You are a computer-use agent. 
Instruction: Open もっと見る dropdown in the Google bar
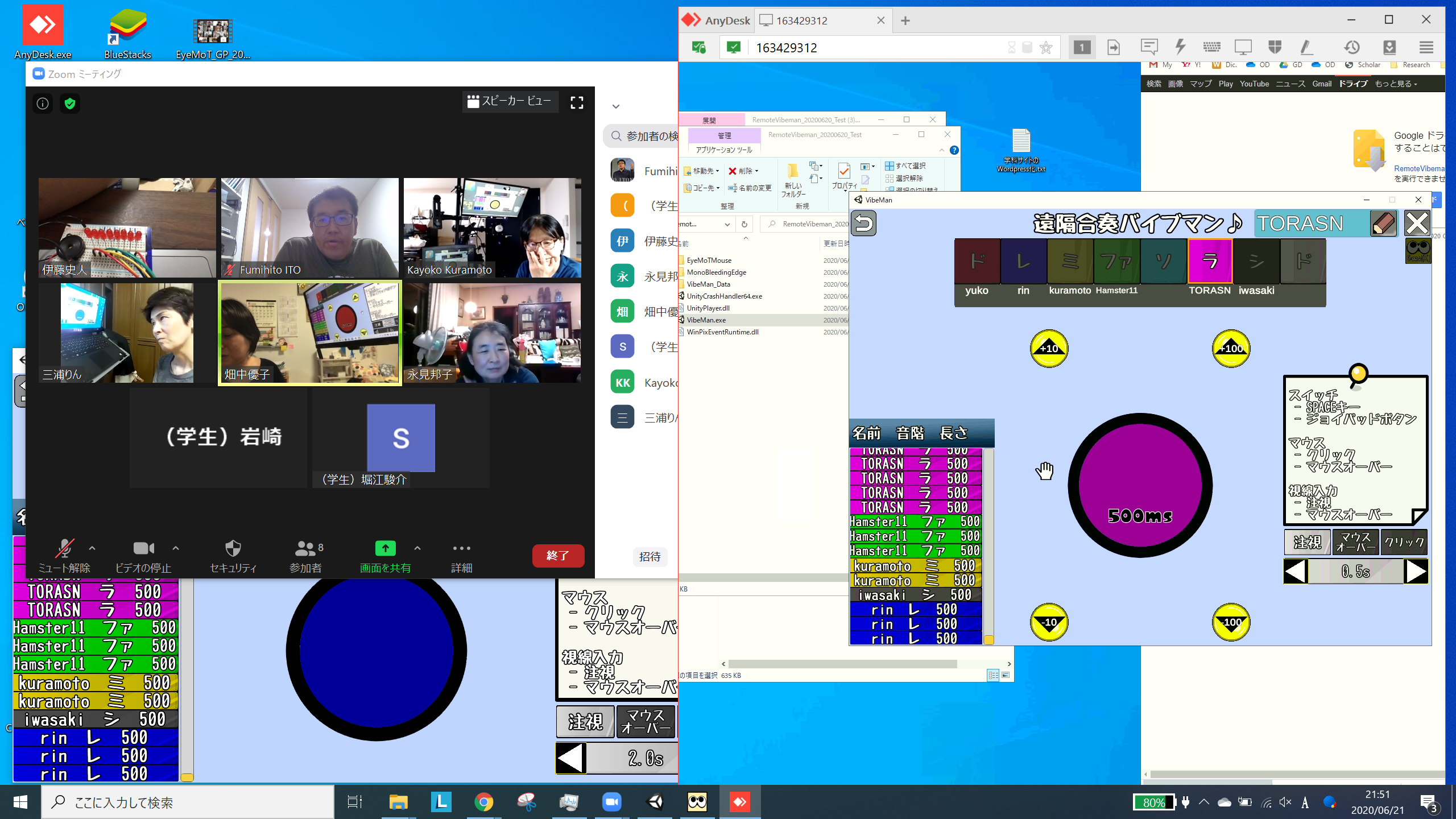click(1396, 84)
